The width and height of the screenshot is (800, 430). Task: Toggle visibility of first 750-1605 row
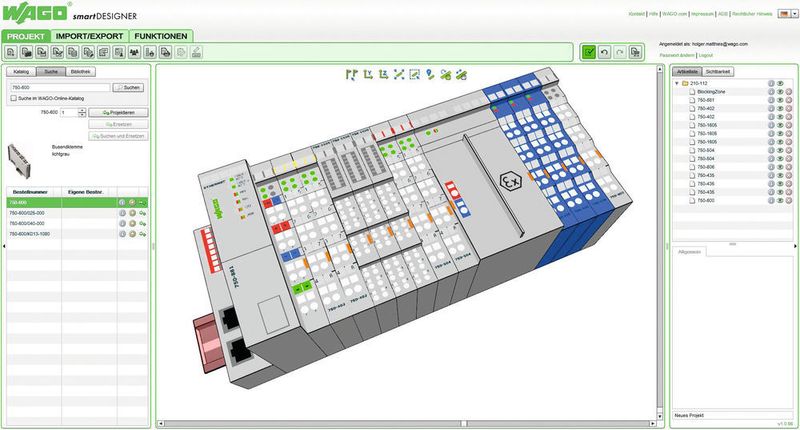pyautogui.click(x=780, y=125)
